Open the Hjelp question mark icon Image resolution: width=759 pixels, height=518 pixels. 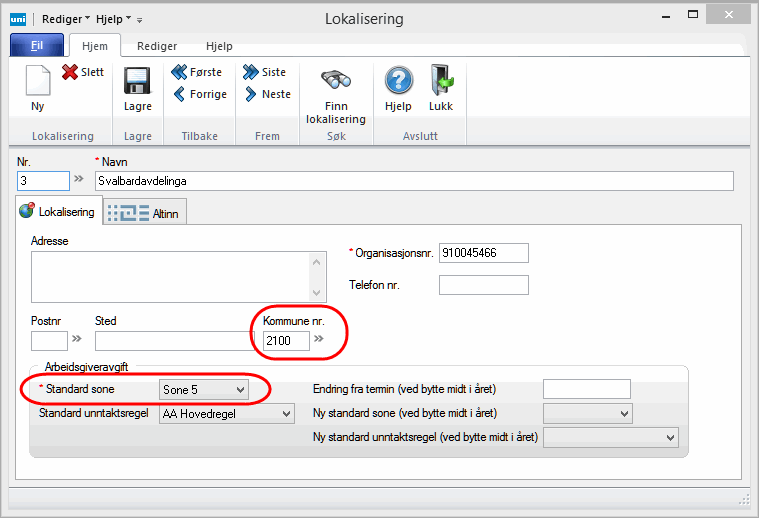399,81
